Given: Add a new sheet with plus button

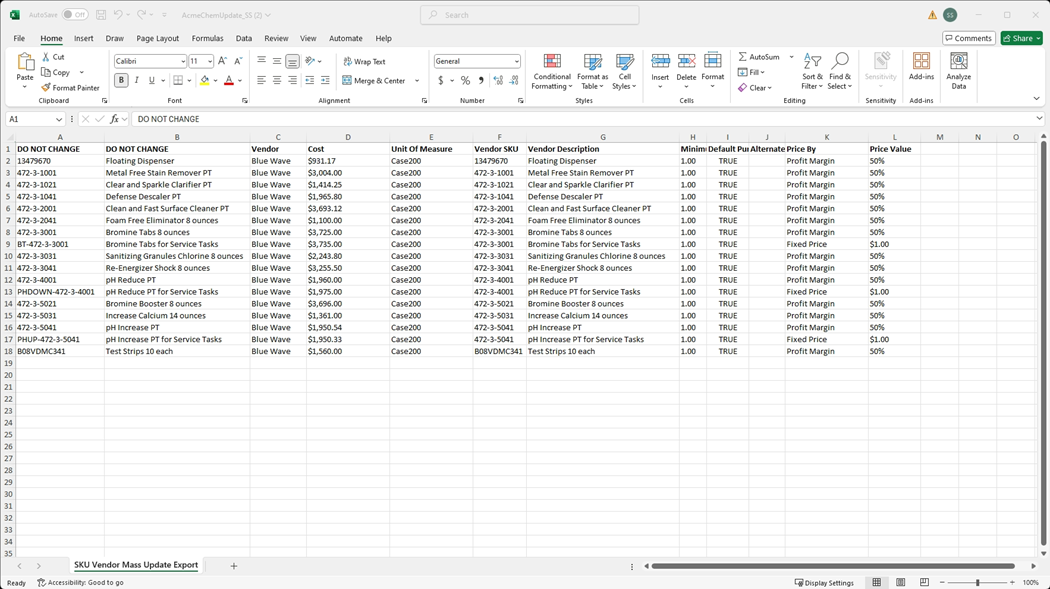Looking at the screenshot, I should click(x=234, y=566).
